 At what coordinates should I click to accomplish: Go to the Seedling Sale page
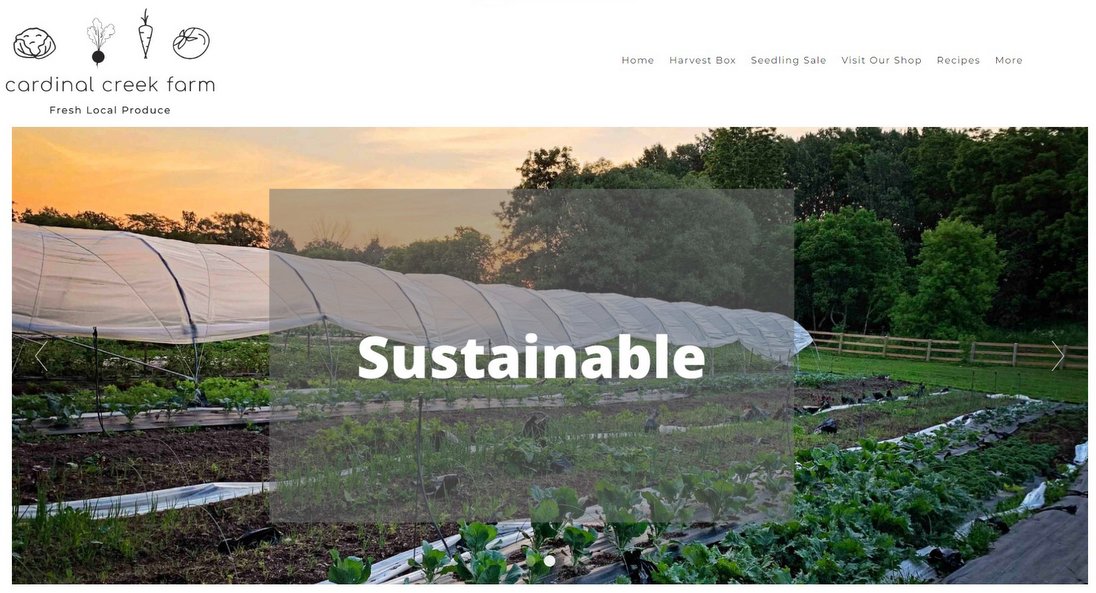pos(788,60)
